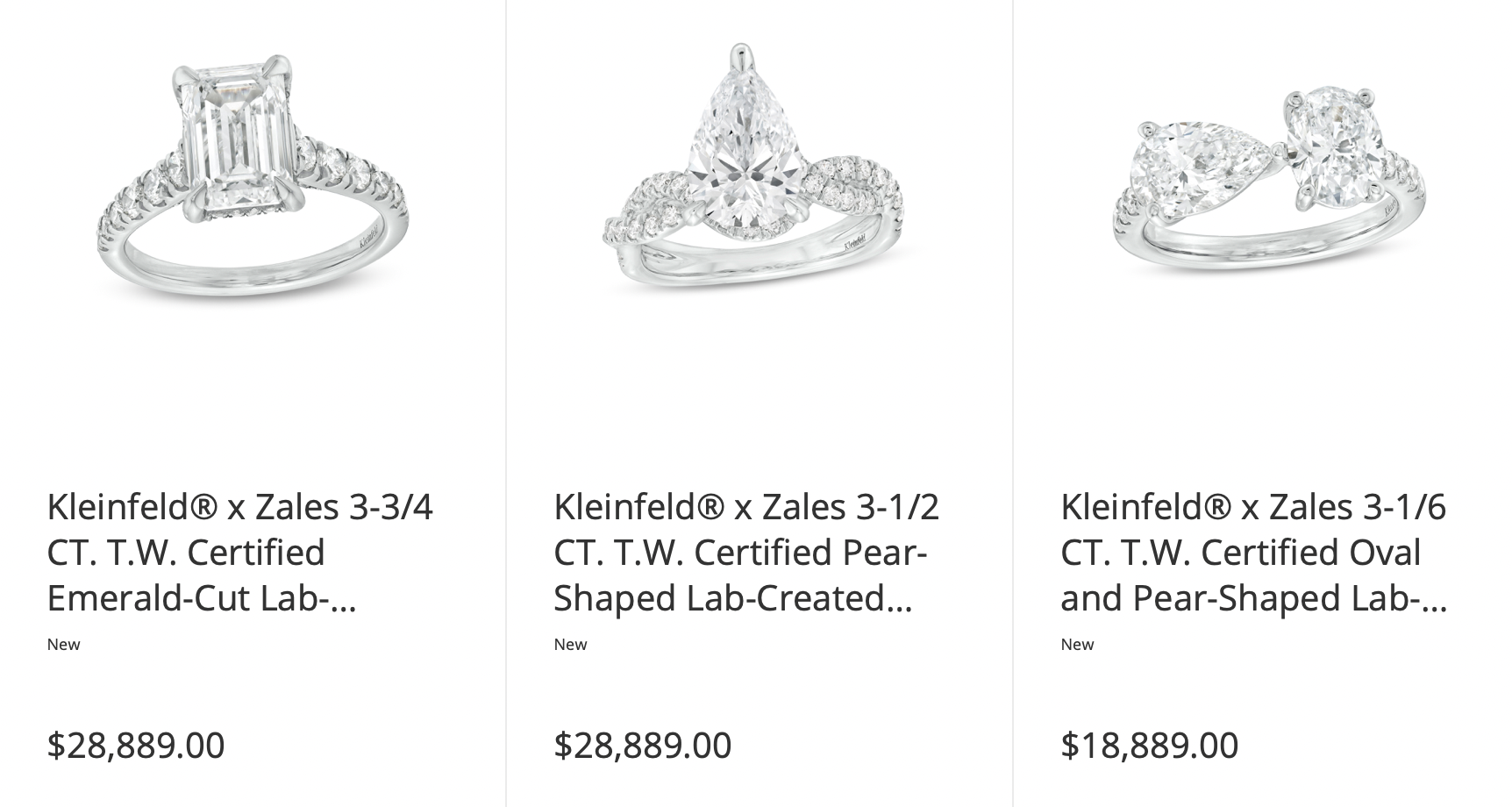Click the New label under the Emerald-Cut ring

(x=63, y=645)
